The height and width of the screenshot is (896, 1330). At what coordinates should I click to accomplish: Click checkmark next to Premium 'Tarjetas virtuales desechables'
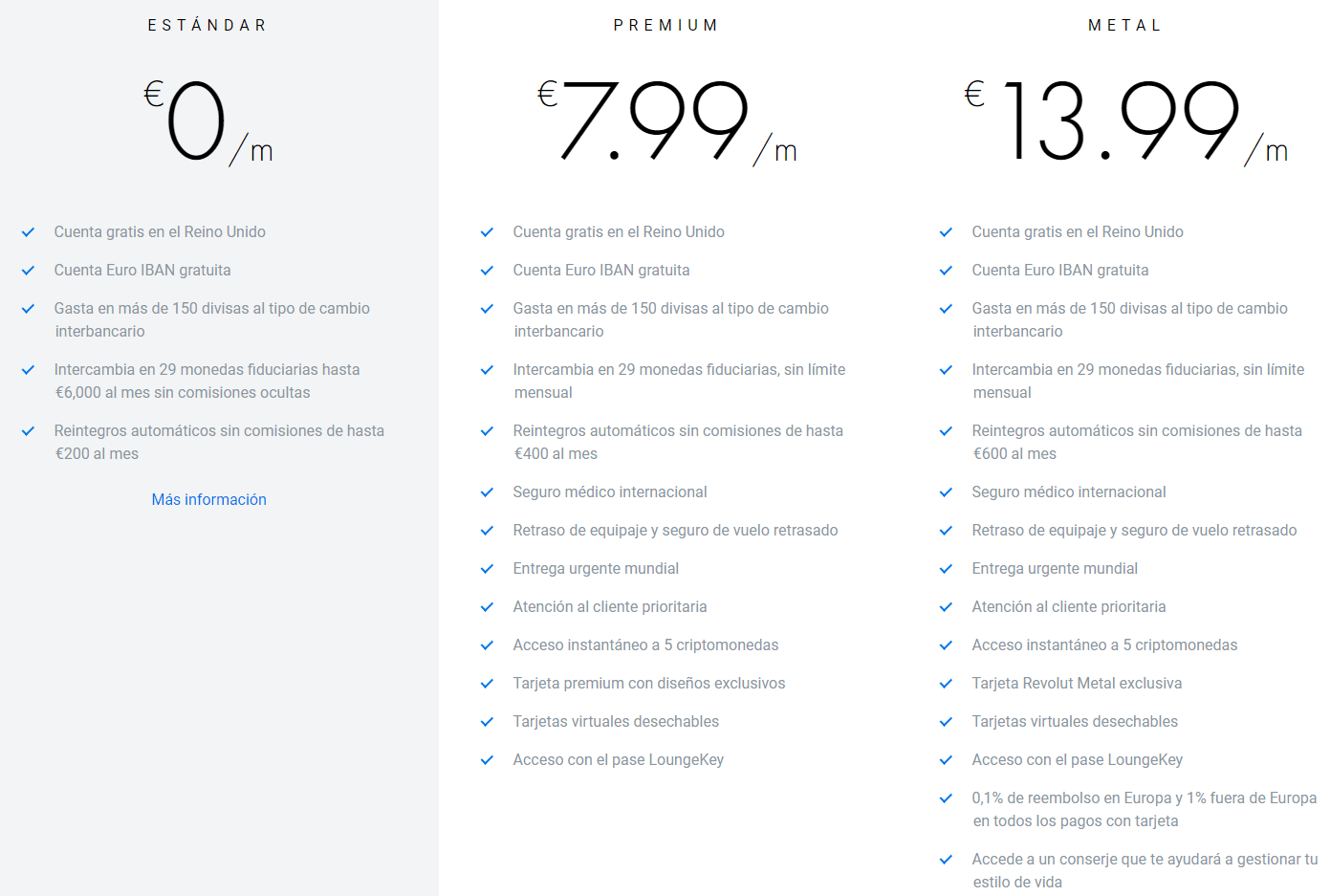[x=488, y=722]
